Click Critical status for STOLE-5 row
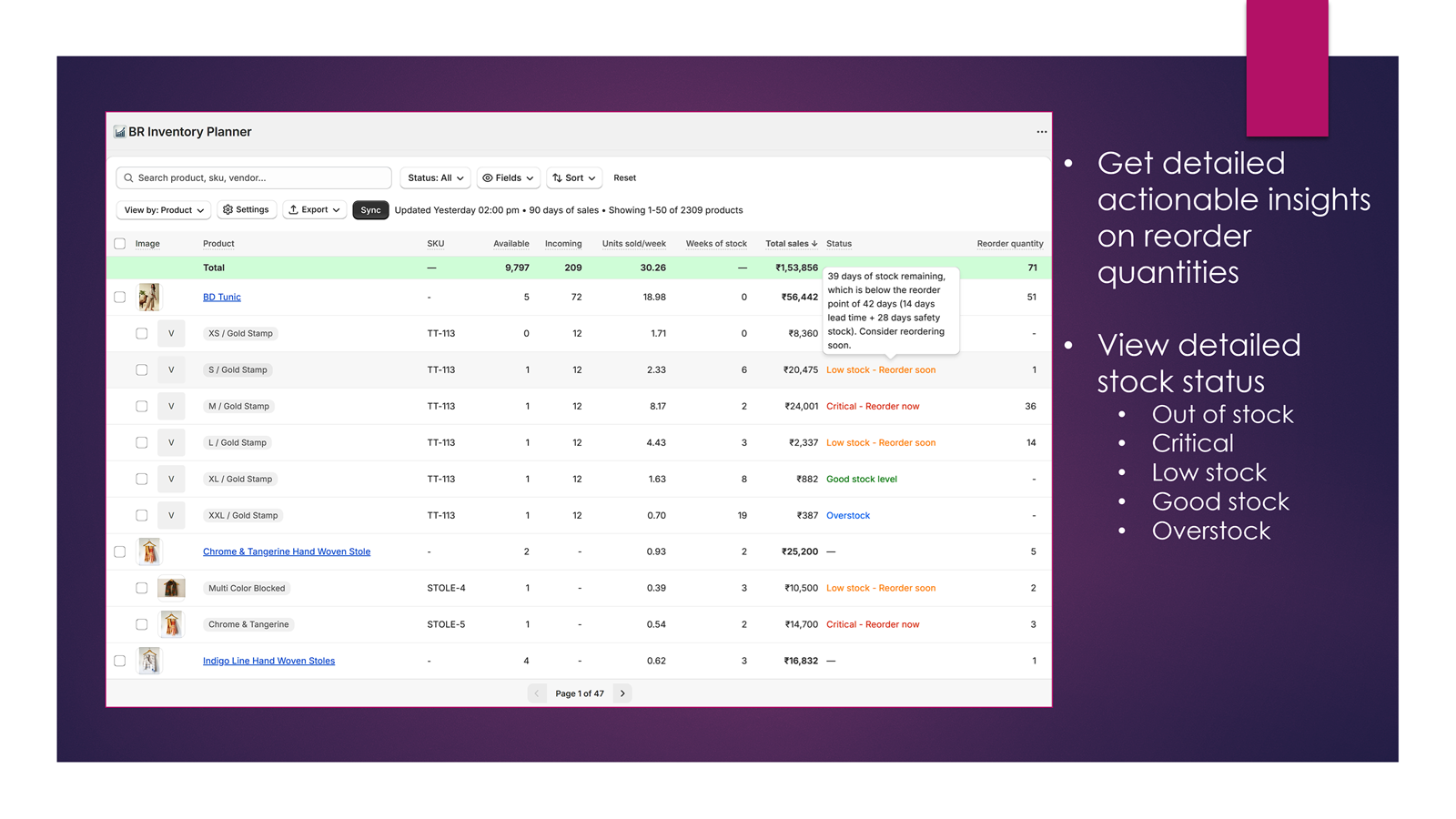This screenshot has width=1456, height=819. 873,625
